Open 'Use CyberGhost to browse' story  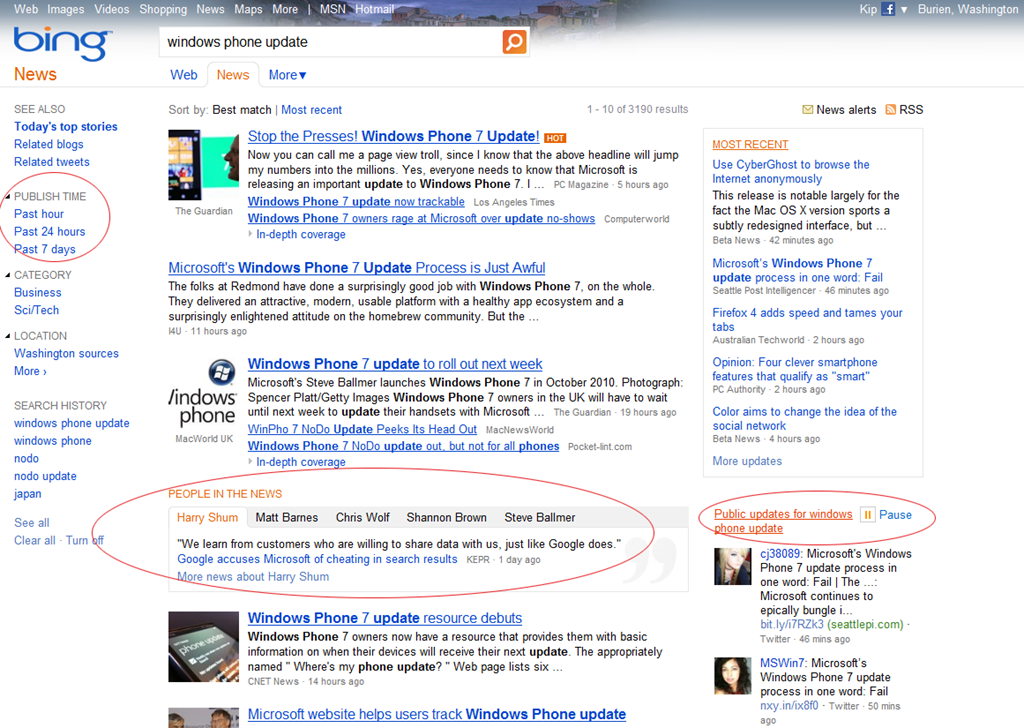click(791, 172)
